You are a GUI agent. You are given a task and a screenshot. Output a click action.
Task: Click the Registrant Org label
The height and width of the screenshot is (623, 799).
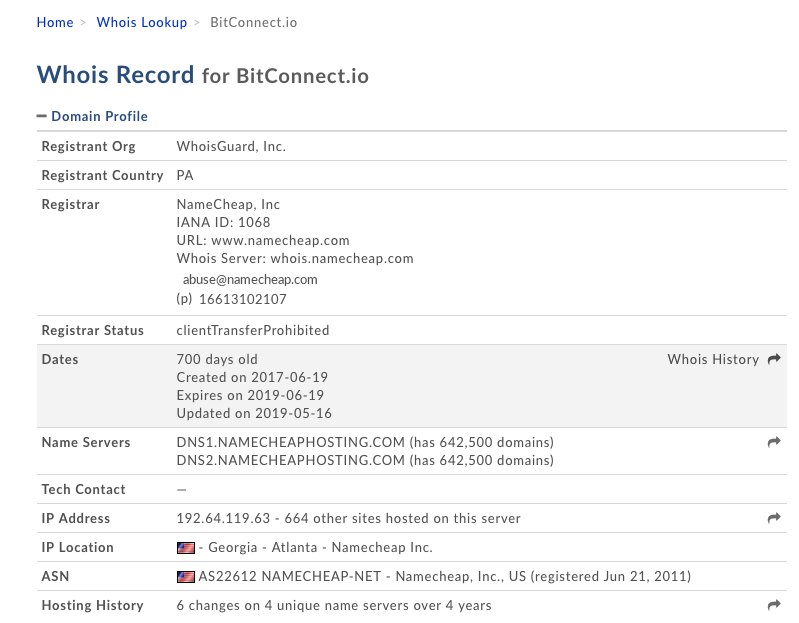tap(89, 146)
